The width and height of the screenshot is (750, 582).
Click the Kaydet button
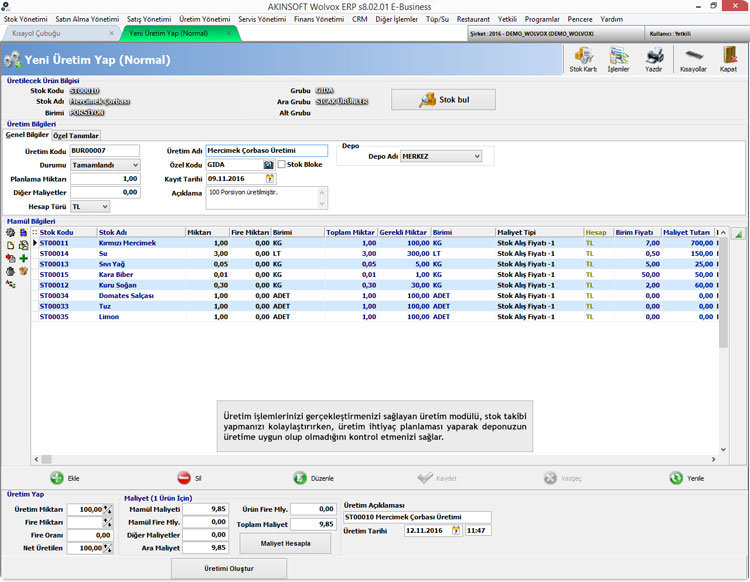coord(437,478)
